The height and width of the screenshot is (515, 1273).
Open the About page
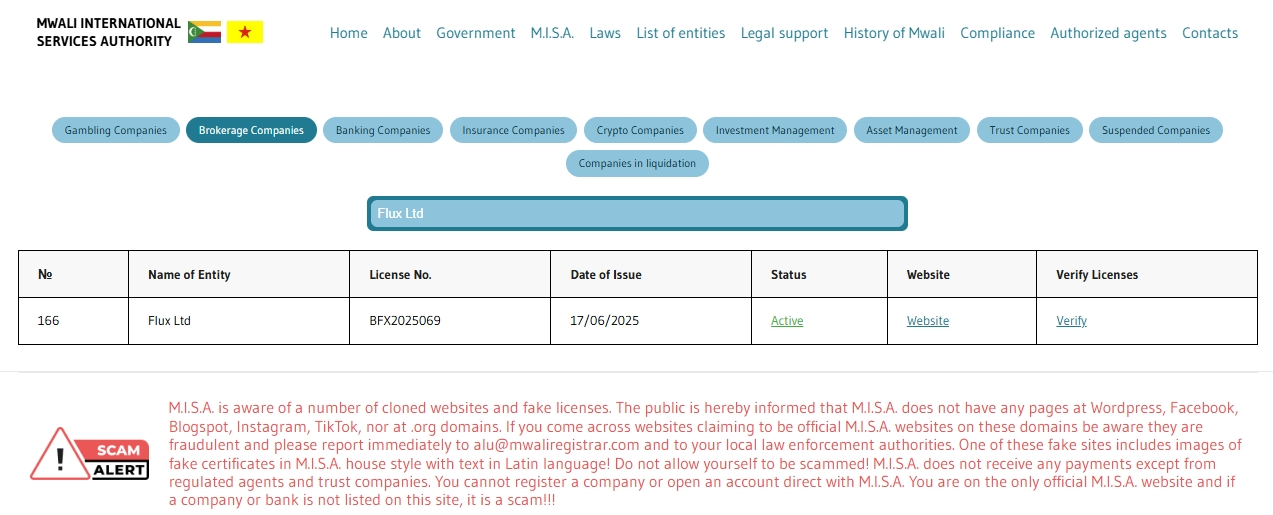[x=402, y=33]
